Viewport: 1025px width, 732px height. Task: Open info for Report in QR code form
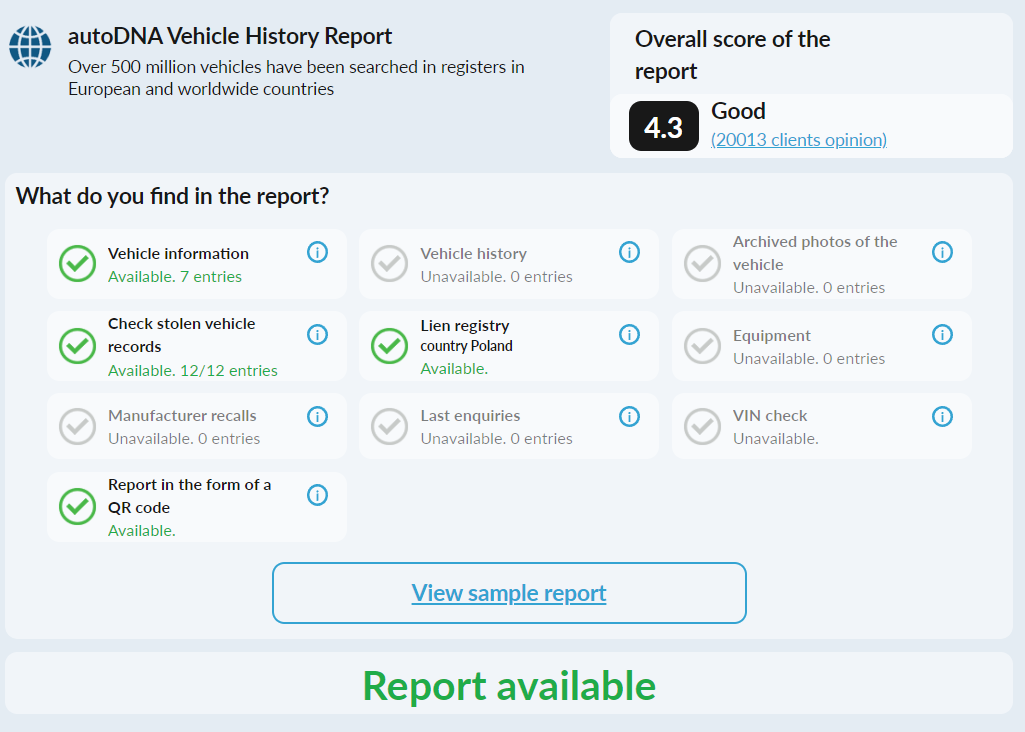pyautogui.click(x=317, y=495)
